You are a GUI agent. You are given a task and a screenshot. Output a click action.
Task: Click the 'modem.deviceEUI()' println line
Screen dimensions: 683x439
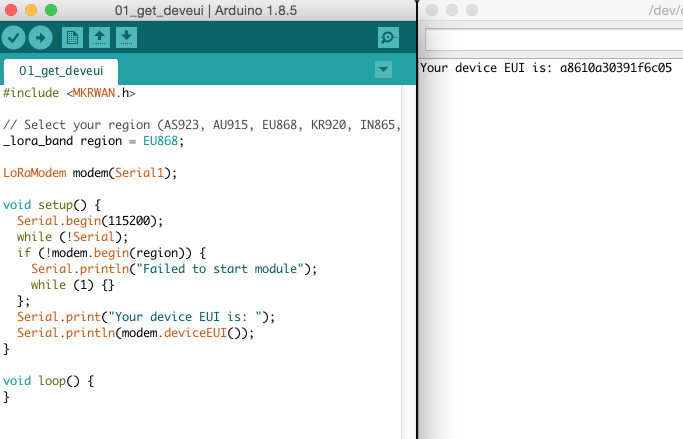[135, 333]
